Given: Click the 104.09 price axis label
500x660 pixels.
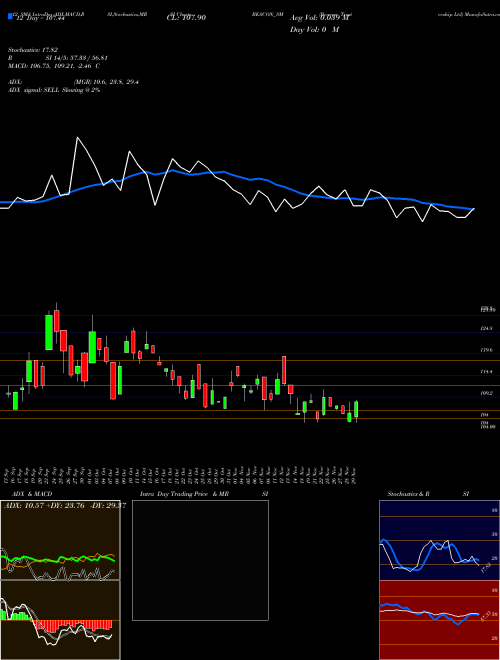Looking at the screenshot, I should tap(487, 427).
